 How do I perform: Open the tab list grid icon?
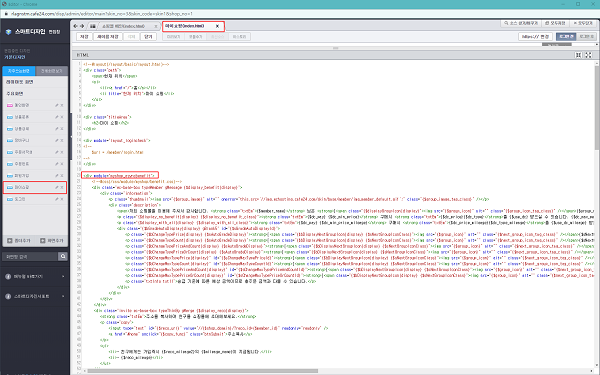[x=93, y=26]
